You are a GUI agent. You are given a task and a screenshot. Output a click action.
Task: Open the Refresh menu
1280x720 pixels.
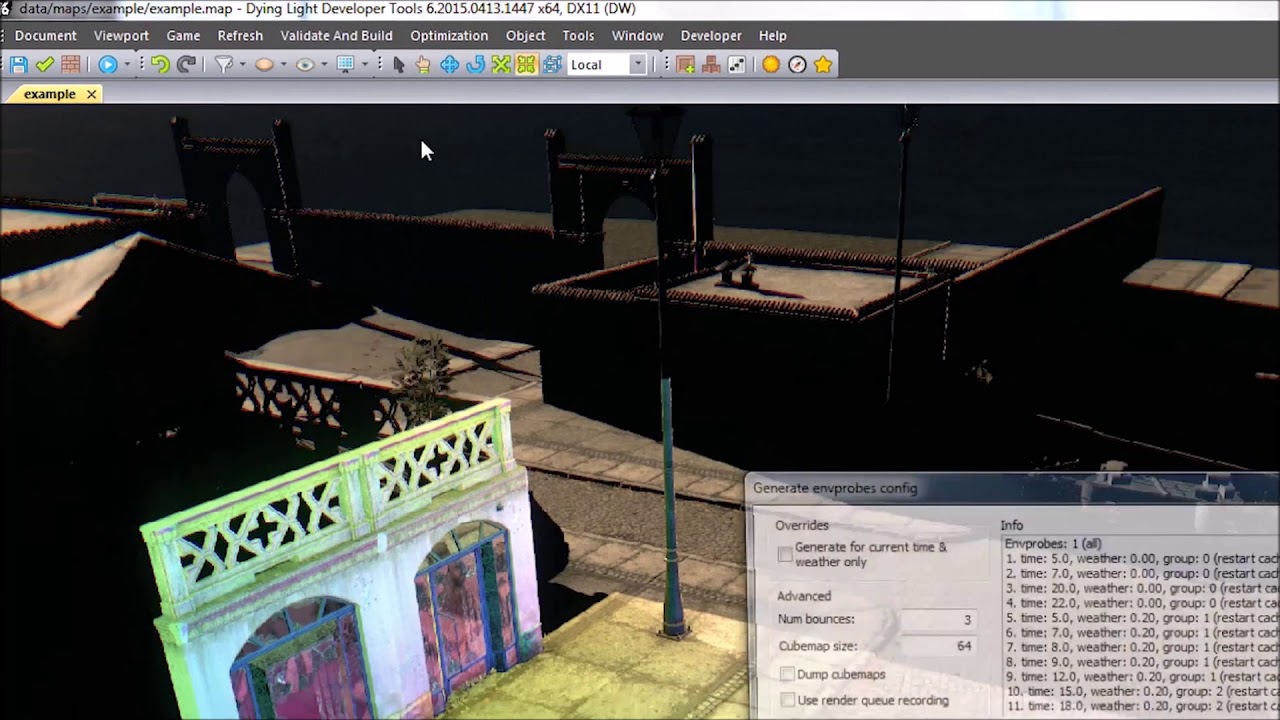[x=240, y=35]
